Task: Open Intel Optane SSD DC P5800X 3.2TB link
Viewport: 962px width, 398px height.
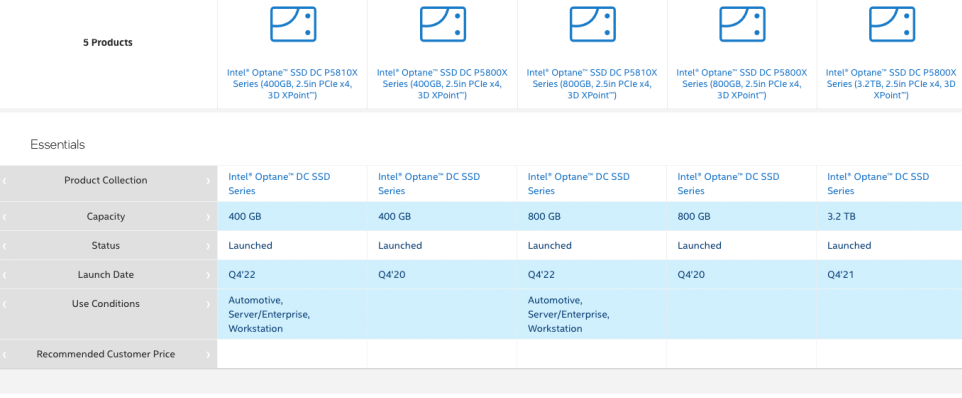Action: click(x=891, y=84)
